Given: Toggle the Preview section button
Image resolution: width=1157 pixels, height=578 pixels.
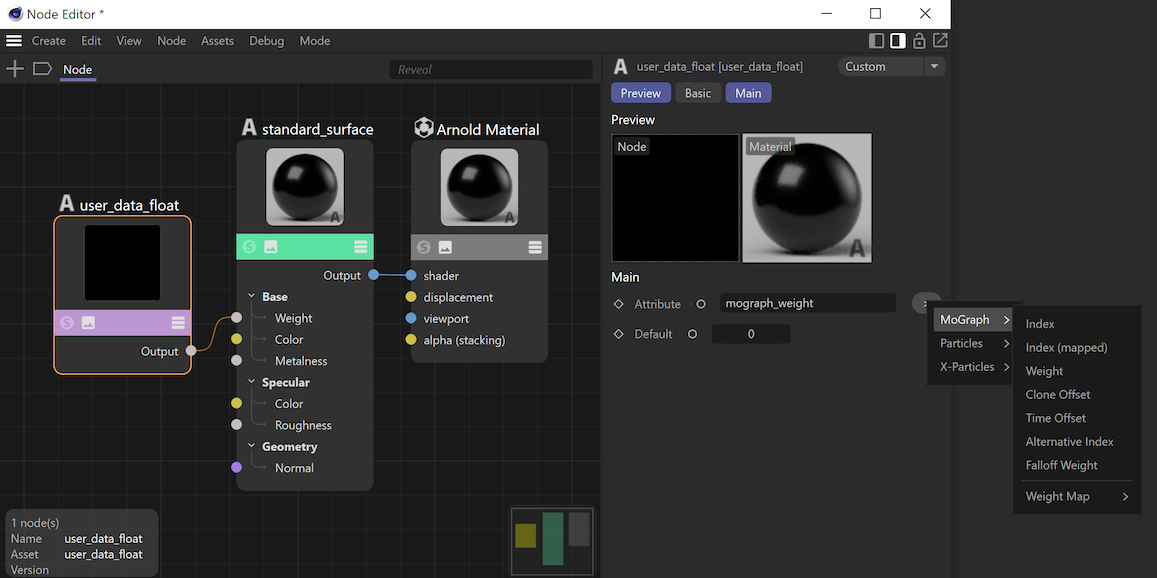Looking at the screenshot, I should click(640, 93).
